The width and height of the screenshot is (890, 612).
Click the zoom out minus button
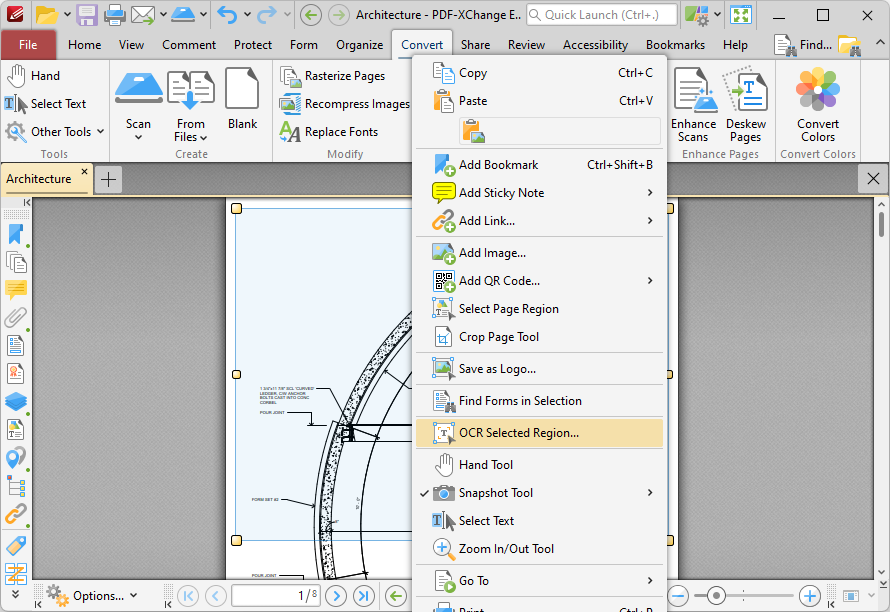pyautogui.click(x=678, y=596)
